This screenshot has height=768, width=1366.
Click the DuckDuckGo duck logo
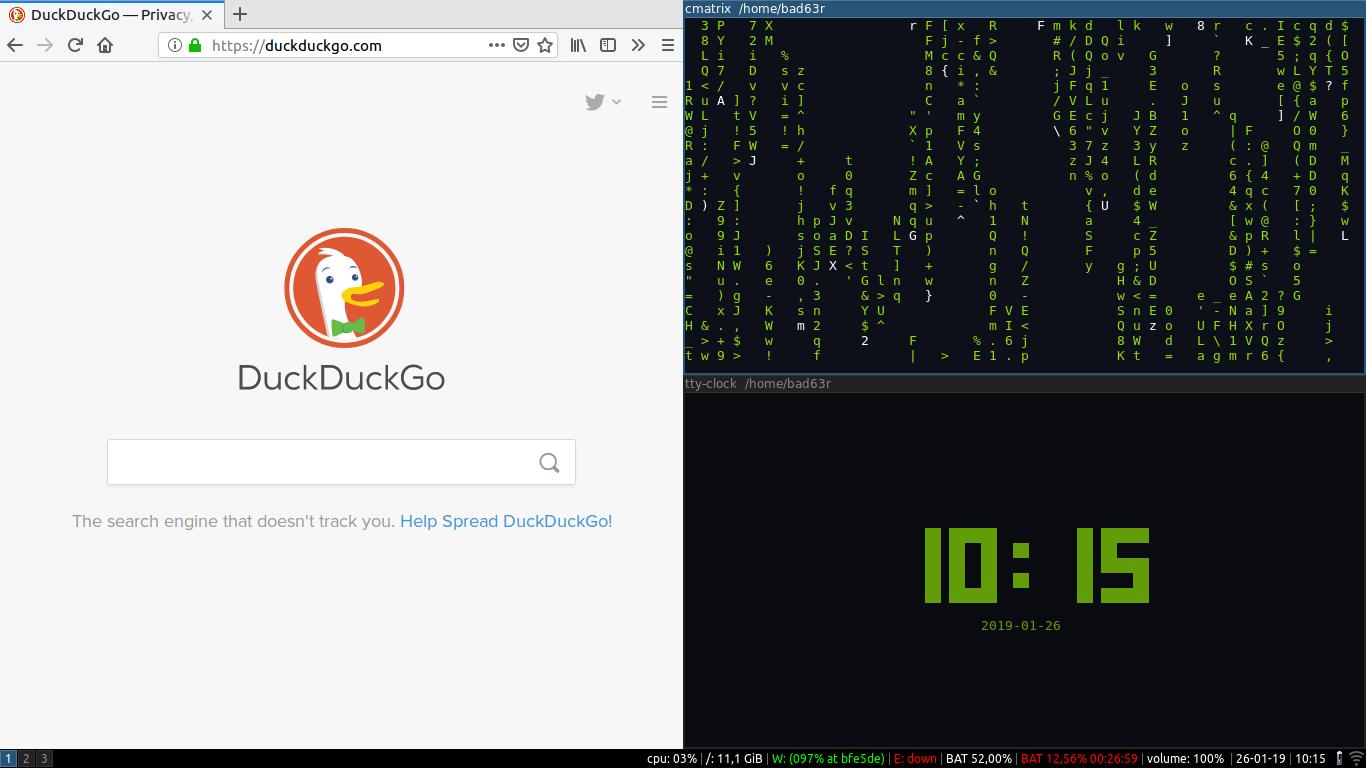[x=344, y=288]
